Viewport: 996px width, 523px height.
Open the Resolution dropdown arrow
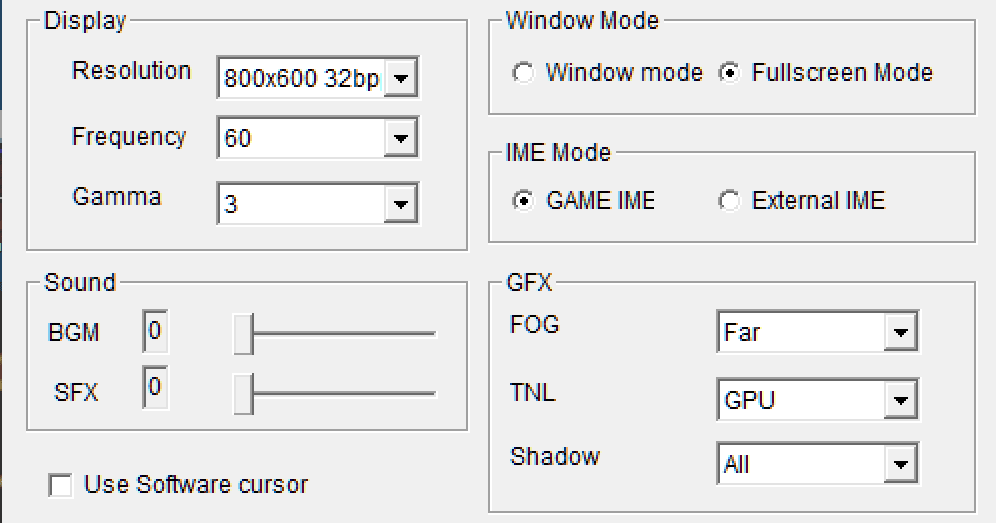400,78
